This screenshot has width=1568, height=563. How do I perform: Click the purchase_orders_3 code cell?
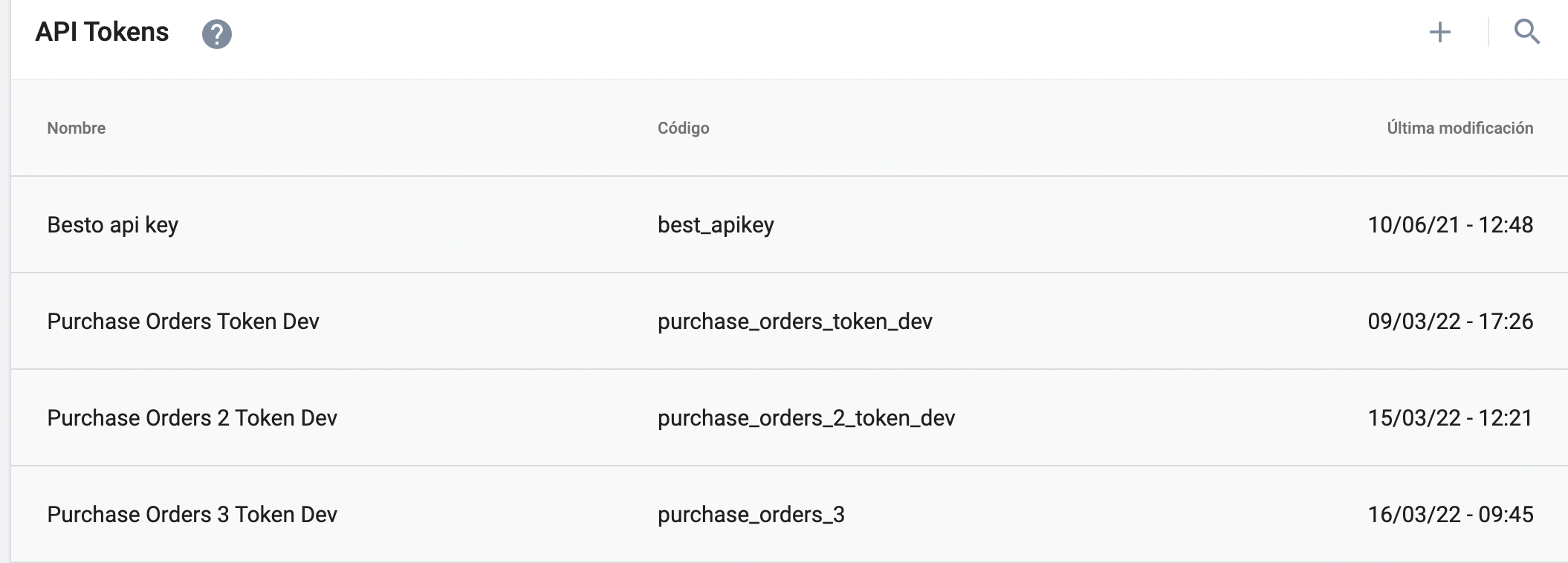[751, 514]
